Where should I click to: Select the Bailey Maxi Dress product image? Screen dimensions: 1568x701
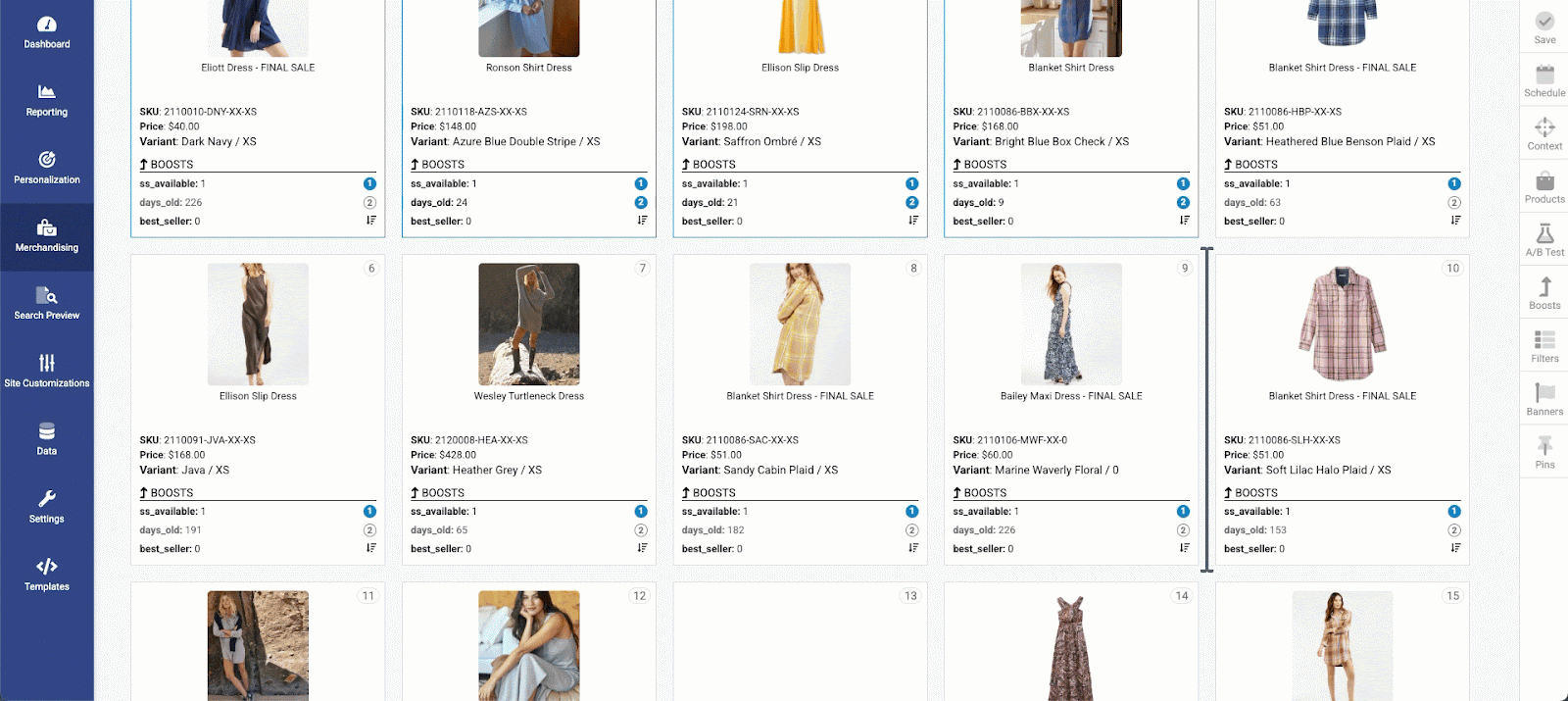[1071, 324]
